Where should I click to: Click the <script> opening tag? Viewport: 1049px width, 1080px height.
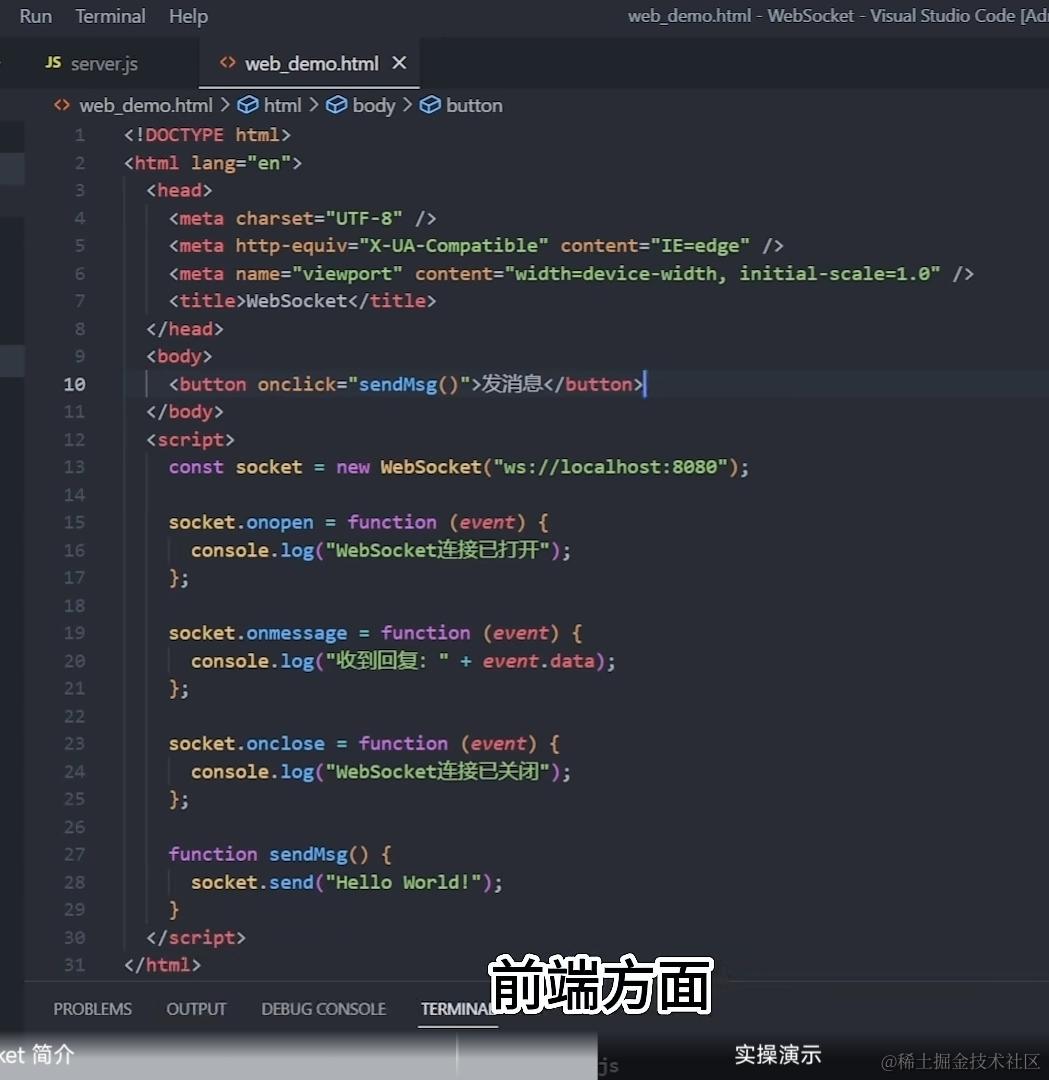tap(190, 439)
